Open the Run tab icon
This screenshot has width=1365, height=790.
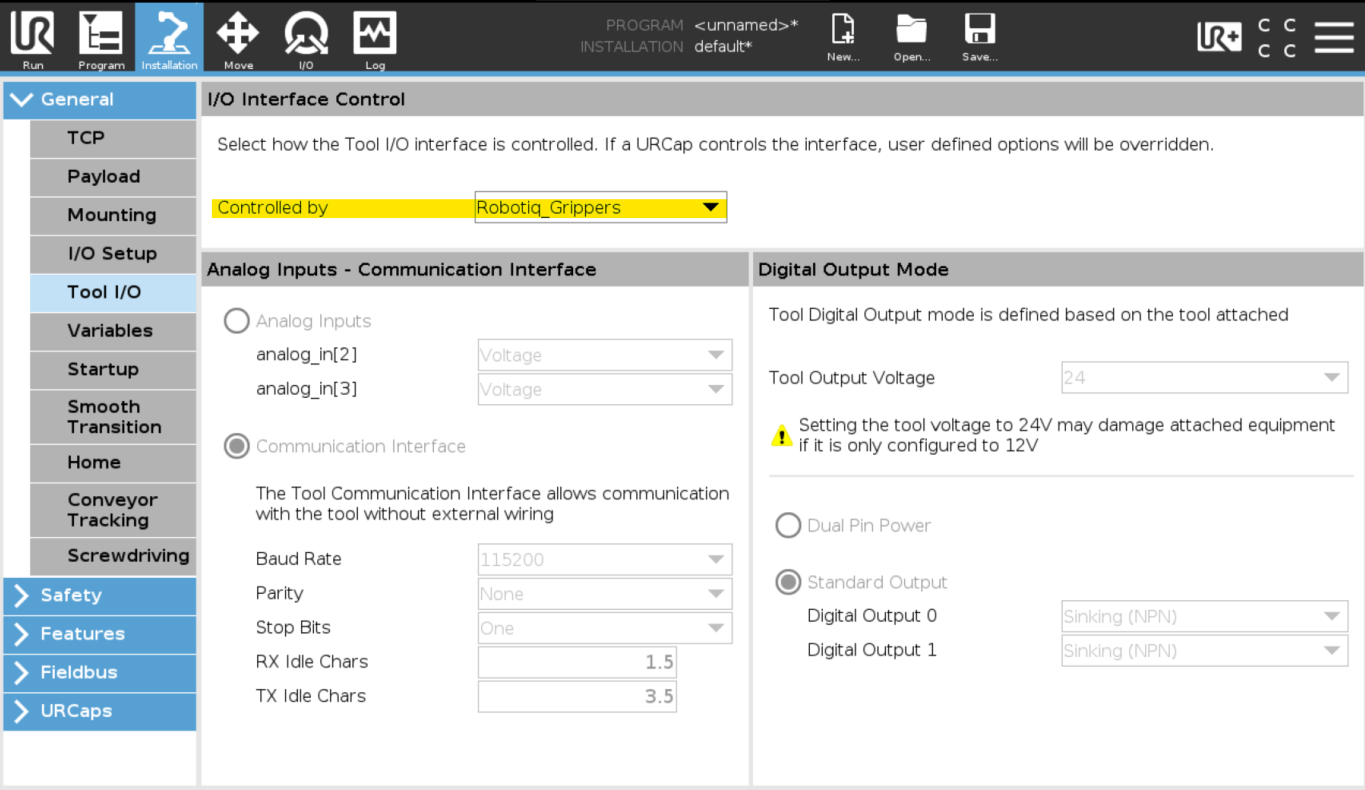pos(33,35)
